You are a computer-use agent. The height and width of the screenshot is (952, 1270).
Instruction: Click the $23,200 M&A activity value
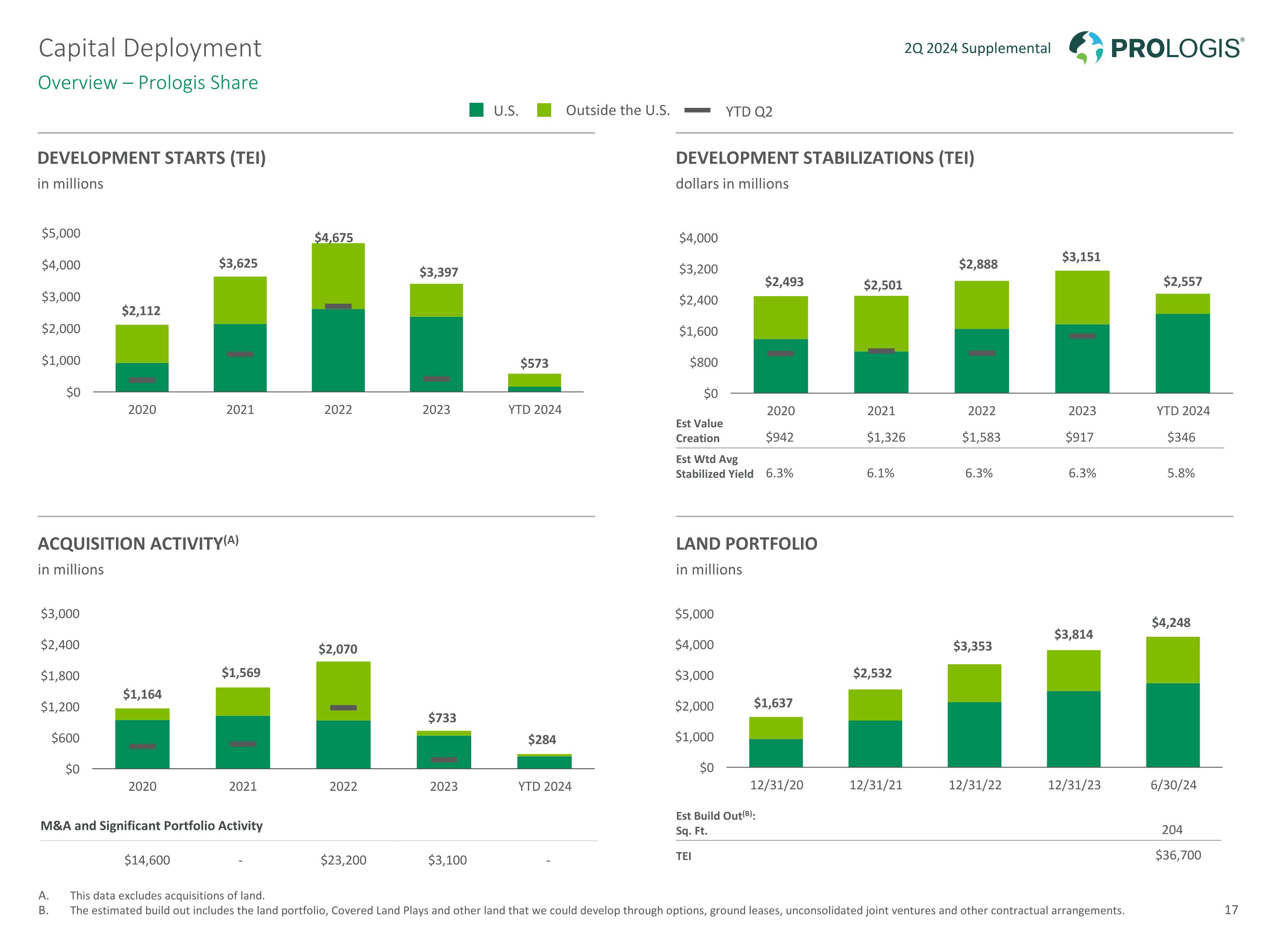tap(343, 860)
